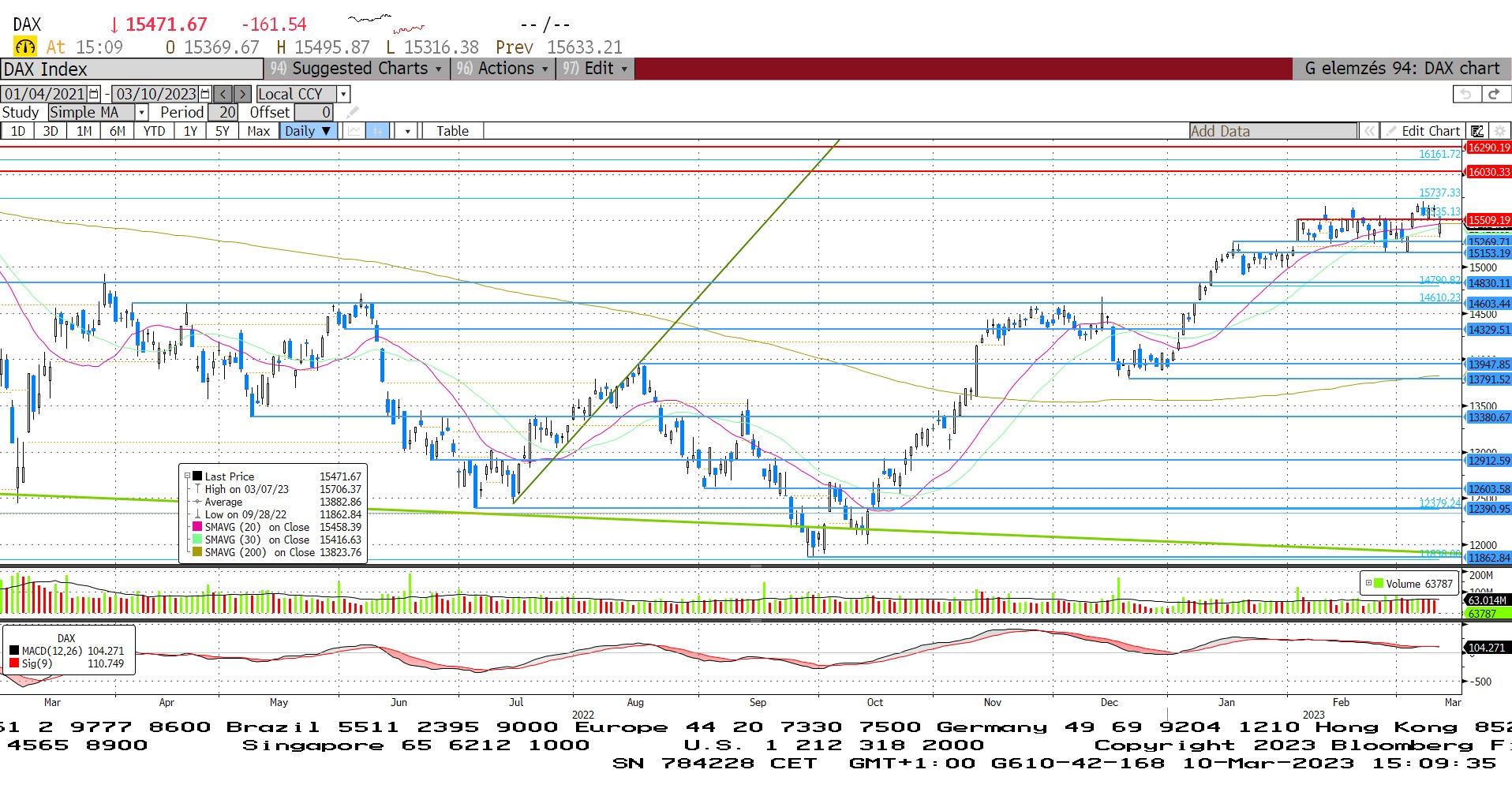Expand the Edit menu

tap(596, 69)
